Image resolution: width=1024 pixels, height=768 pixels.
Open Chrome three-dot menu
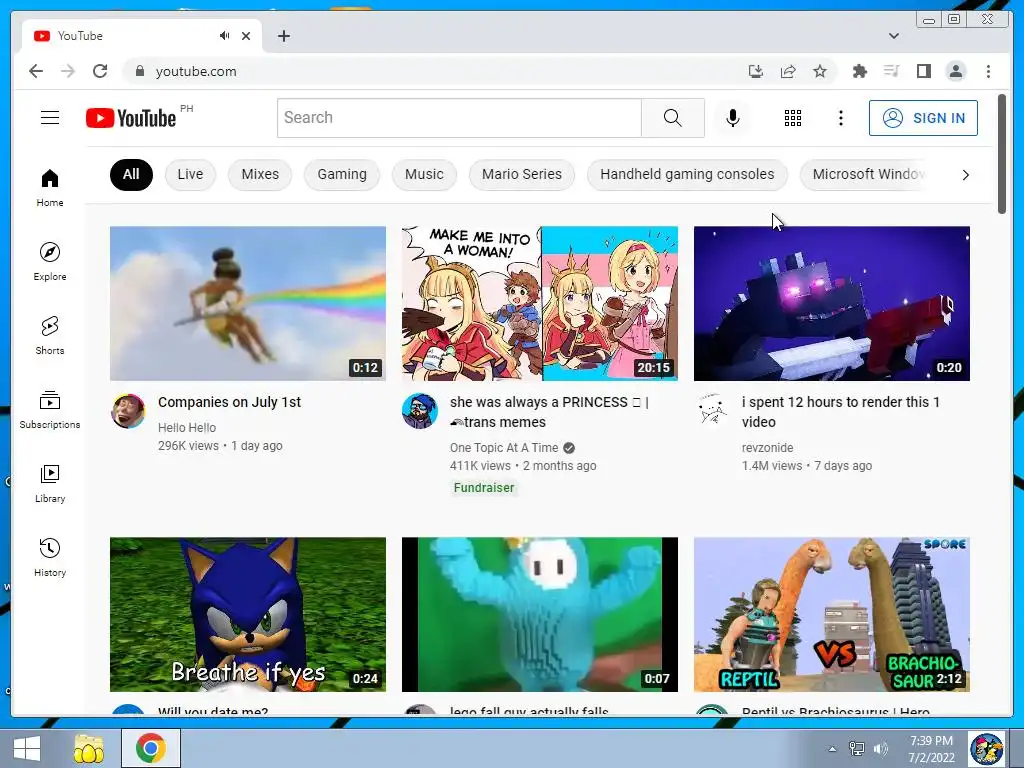click(x=988, y=71)
